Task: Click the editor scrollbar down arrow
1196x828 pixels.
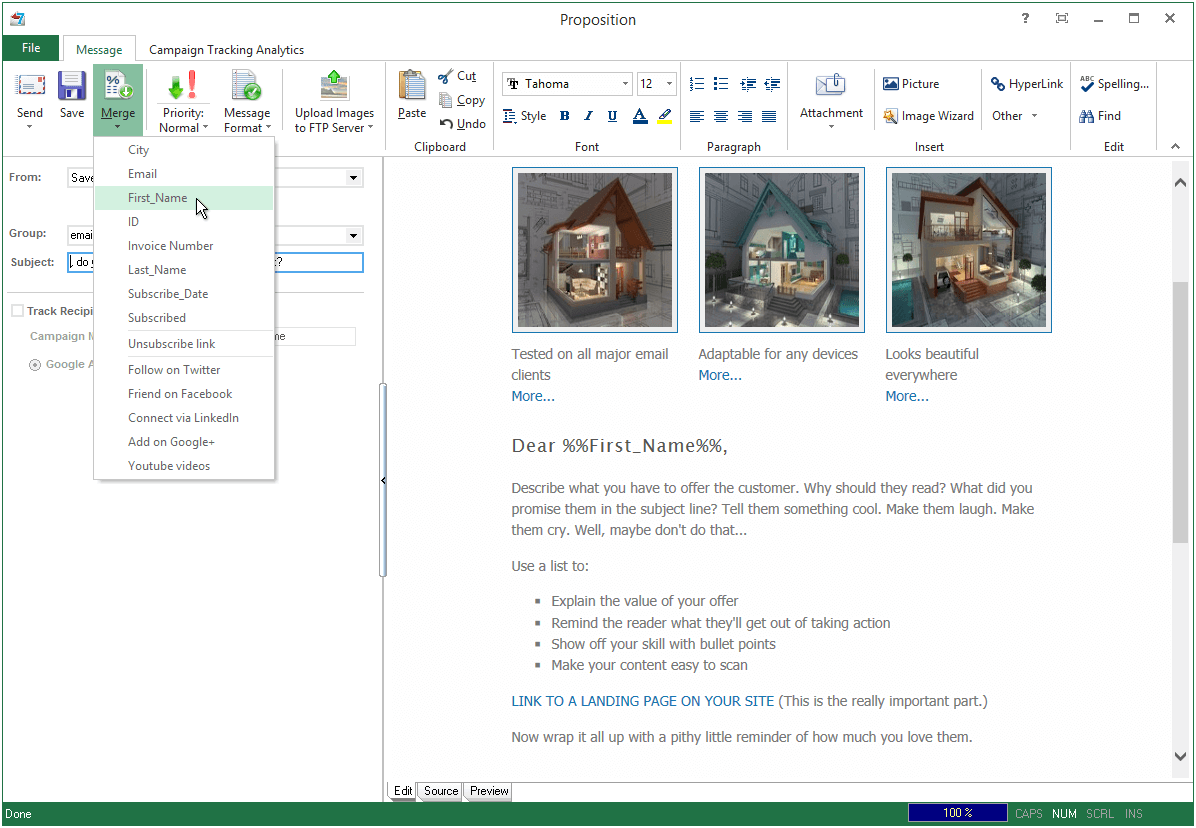Action: tap(1180, 757)
